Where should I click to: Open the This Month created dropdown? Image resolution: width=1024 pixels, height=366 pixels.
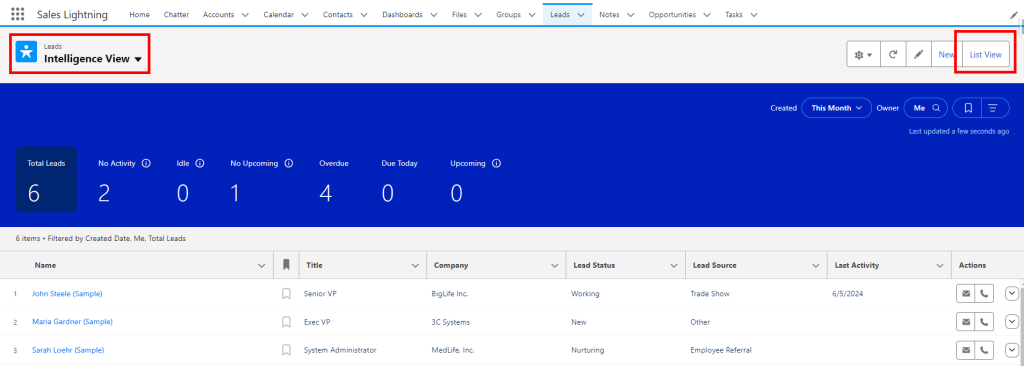(836, 108)
